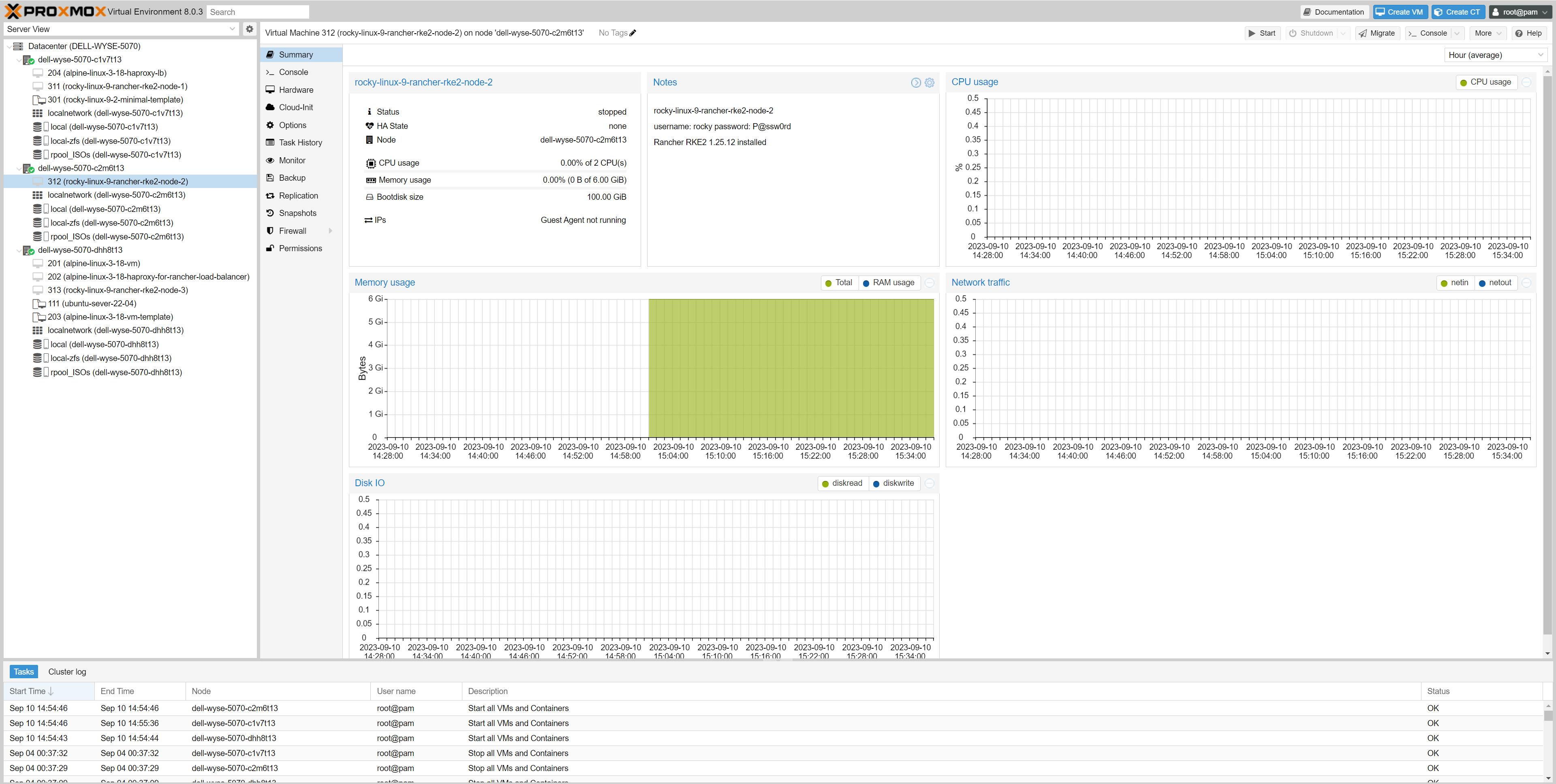Click the edit tags pencil icon
This screenshot has width=1556, height=784.
(633, 33)
